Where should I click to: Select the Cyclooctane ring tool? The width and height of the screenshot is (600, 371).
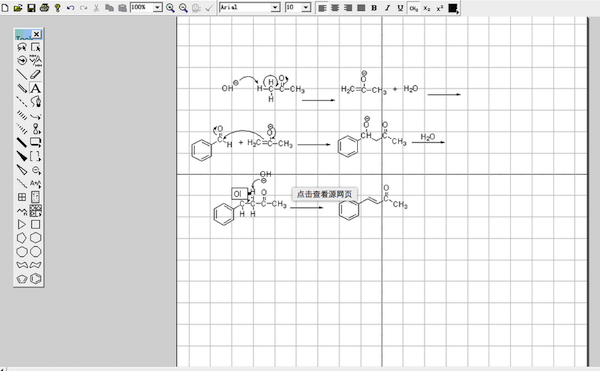tap(36, 252)
